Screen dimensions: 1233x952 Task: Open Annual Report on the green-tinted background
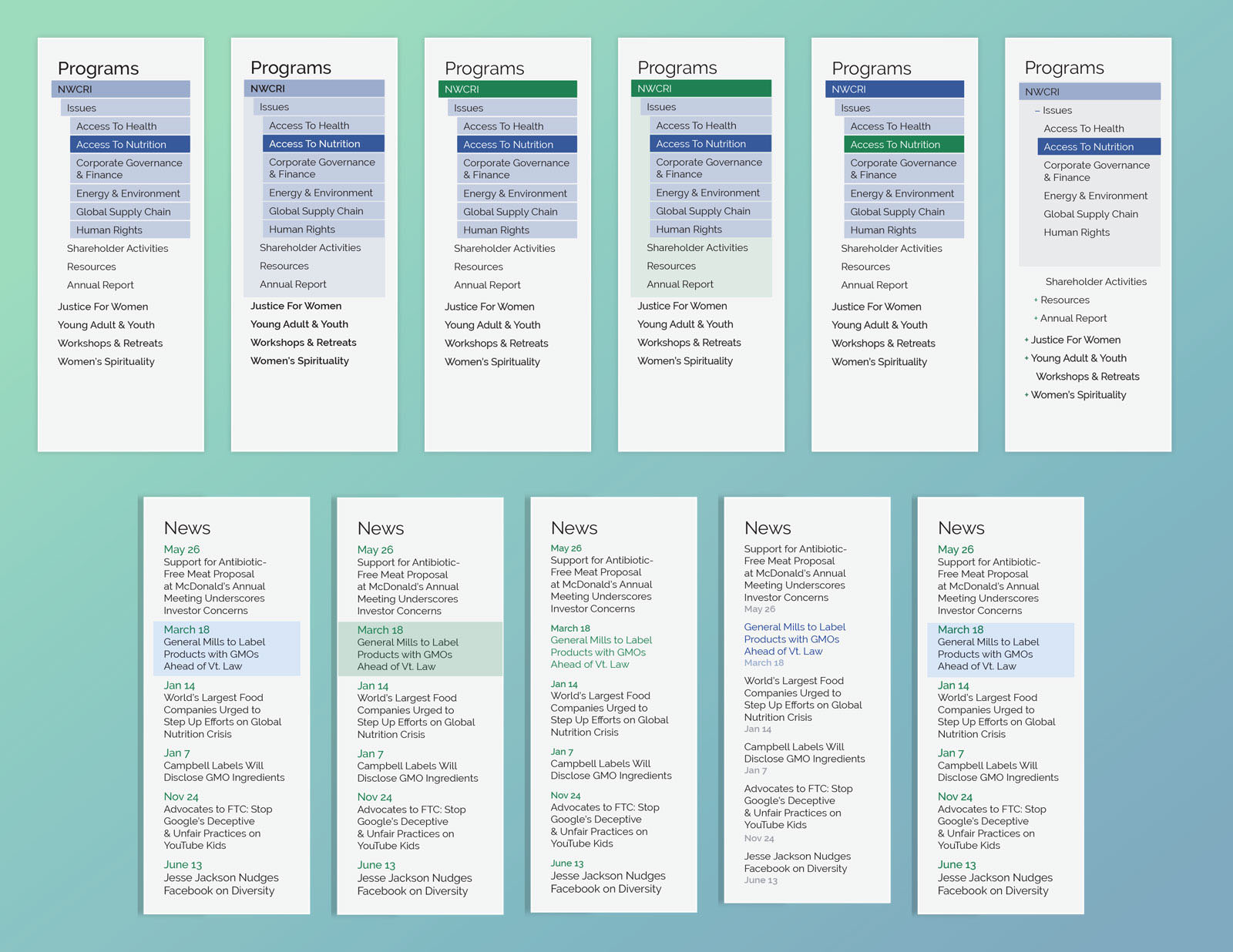click(x=680, y=284)
